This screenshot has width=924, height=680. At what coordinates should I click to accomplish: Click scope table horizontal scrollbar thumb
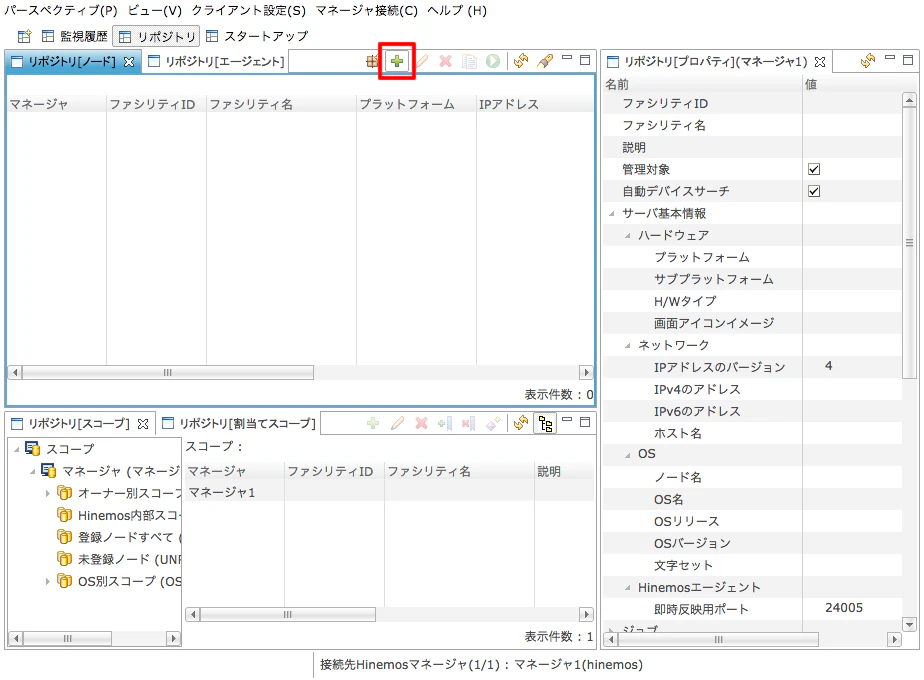click(288, 615)
